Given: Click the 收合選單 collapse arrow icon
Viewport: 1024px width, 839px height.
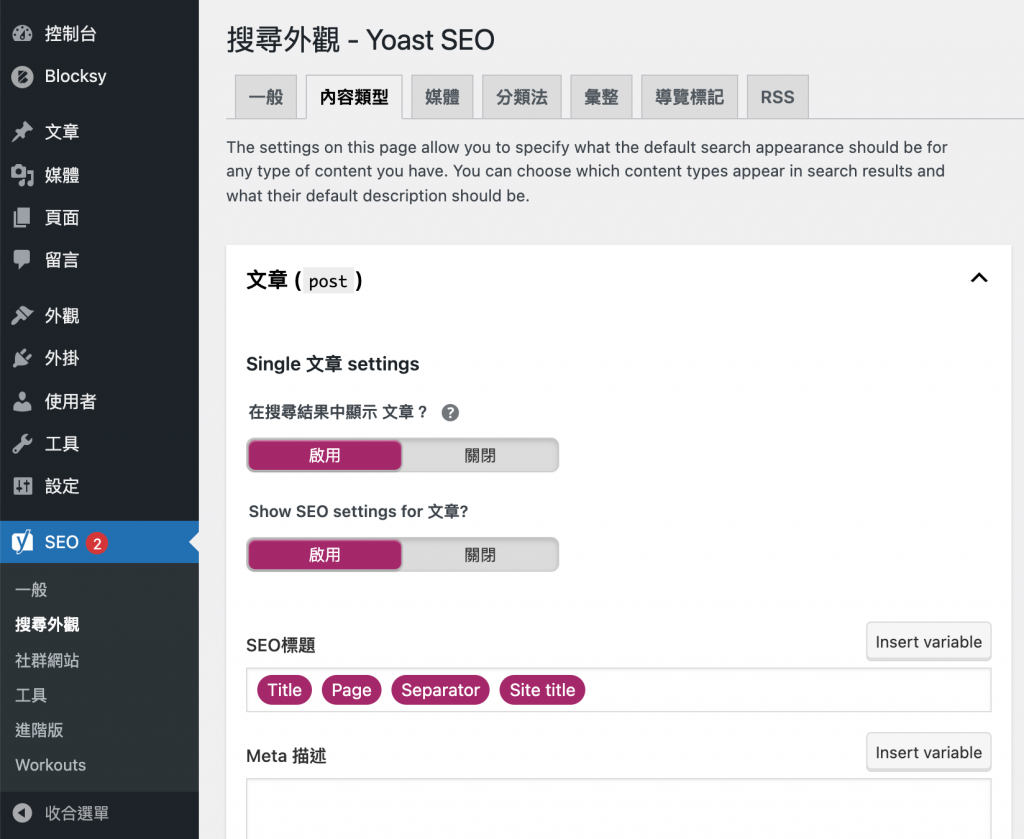Looking at the screenshot, I should click(22, 813).
